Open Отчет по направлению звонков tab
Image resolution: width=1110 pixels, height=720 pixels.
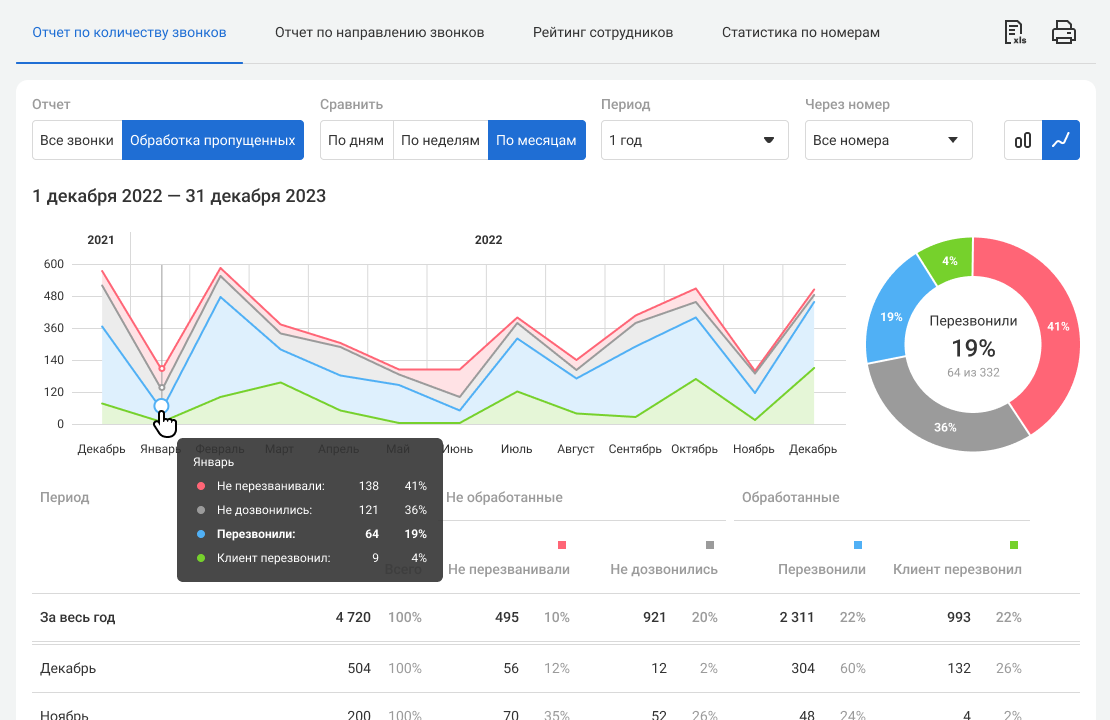pyautogui.click(x=379, y=33)
